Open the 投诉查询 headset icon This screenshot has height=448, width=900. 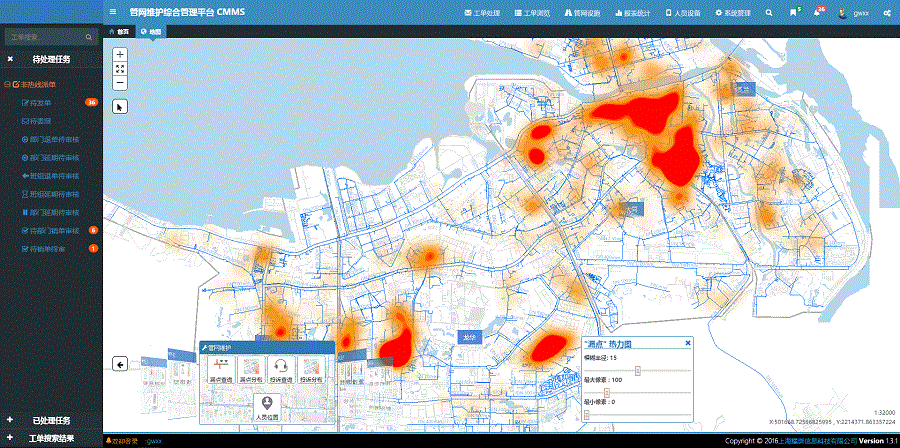(281, 372)
